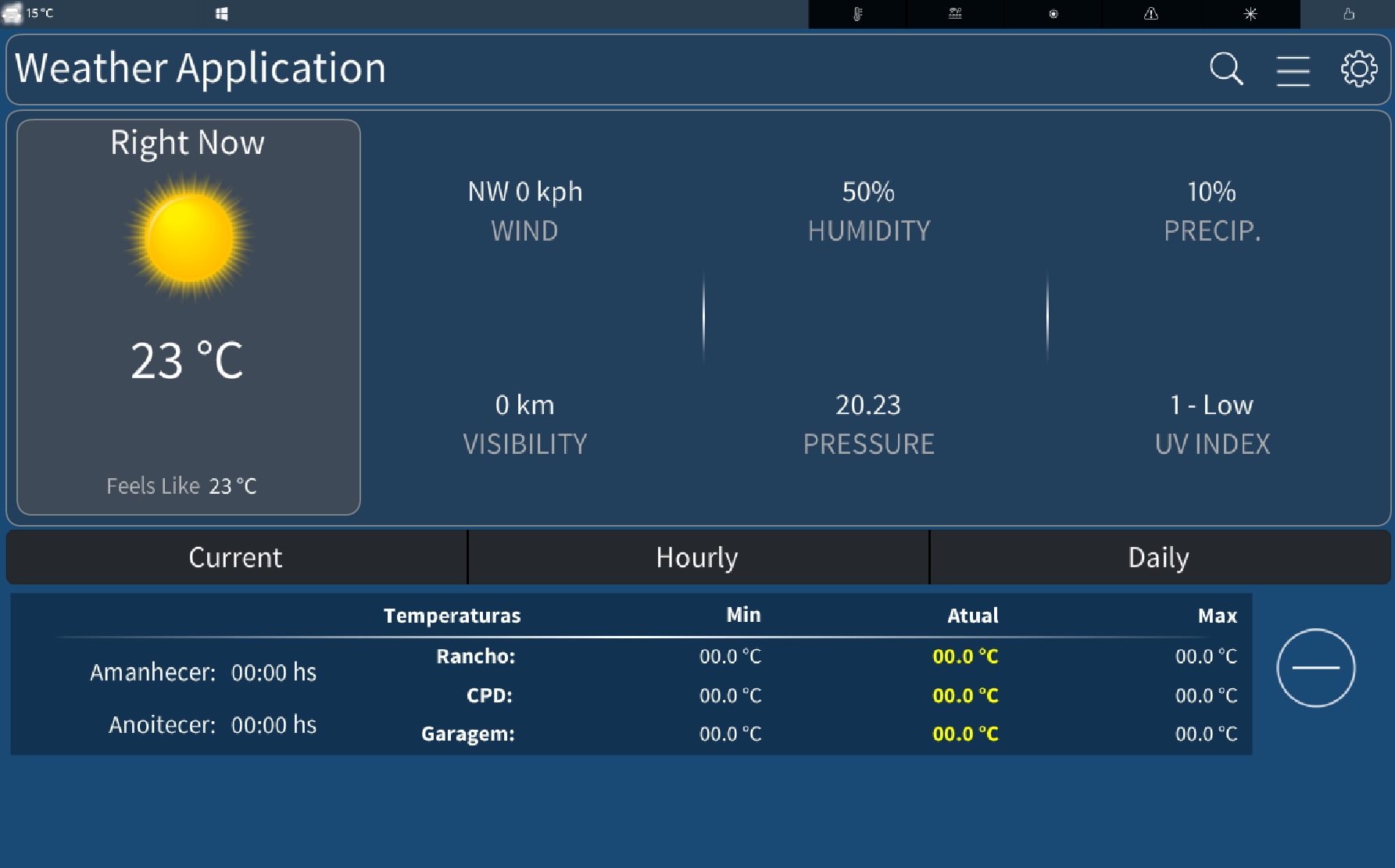Open settings via the gear icon

pyautogui.click(x=1359, y=70)
